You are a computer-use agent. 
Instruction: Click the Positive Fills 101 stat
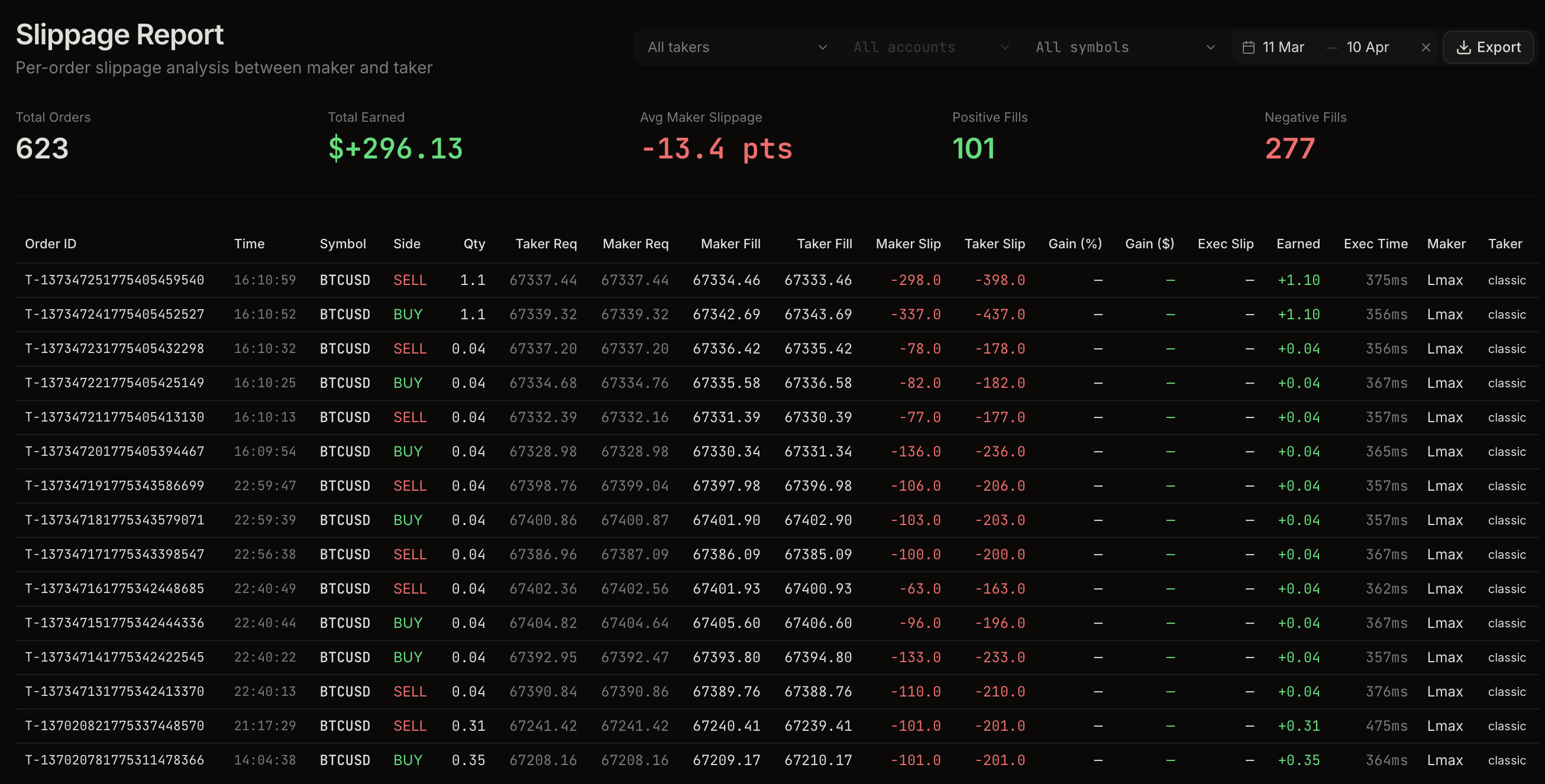[x=974, y=148]
